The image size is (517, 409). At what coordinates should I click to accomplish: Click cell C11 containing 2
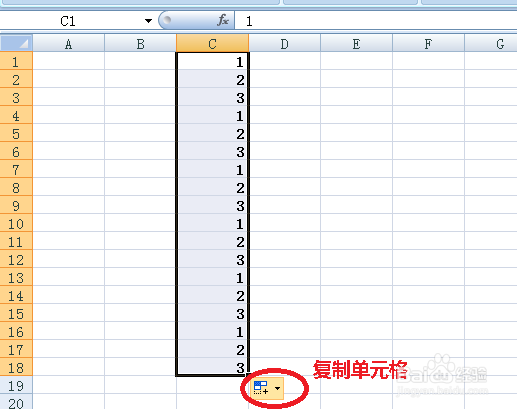tap(212, 241)
